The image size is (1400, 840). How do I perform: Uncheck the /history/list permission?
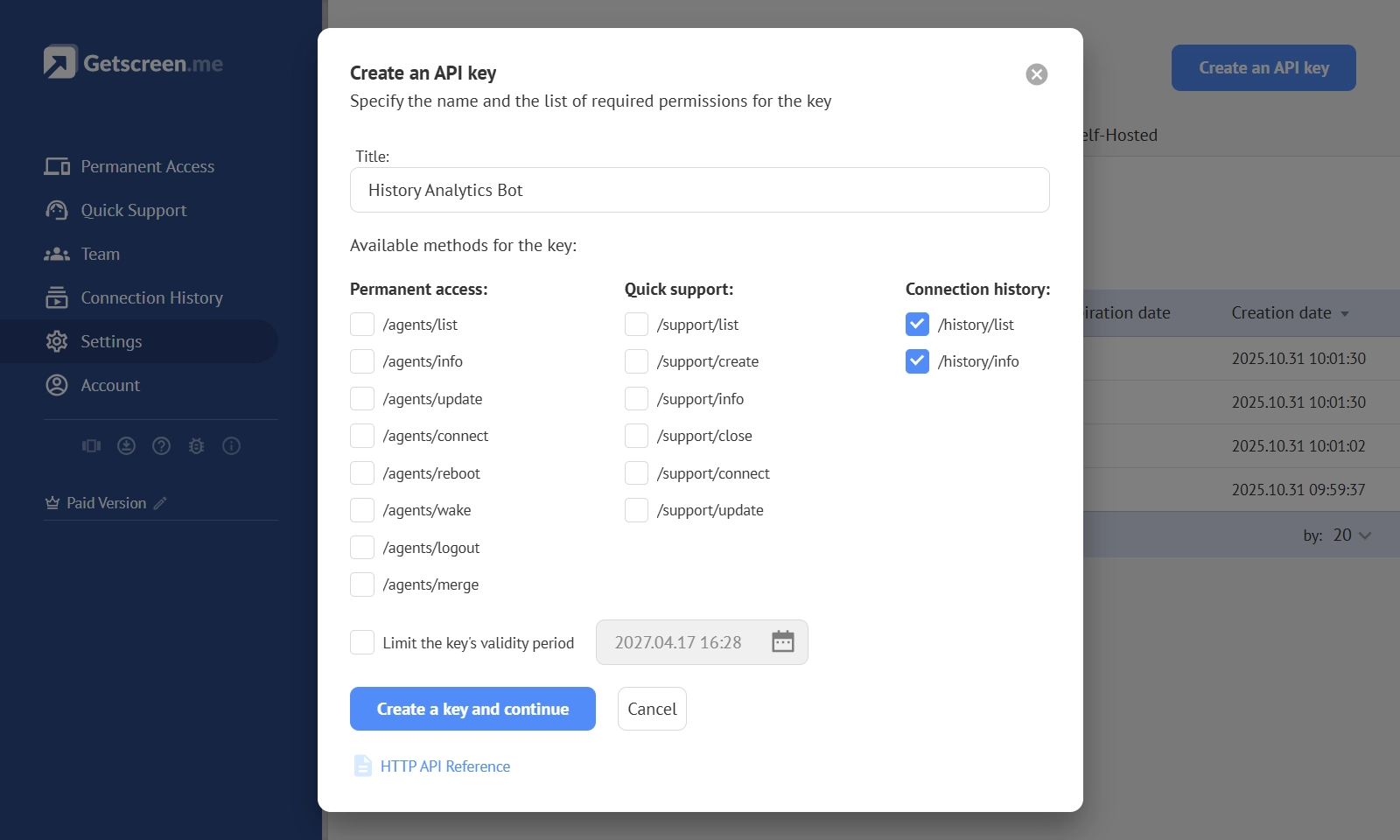point(917,325)
